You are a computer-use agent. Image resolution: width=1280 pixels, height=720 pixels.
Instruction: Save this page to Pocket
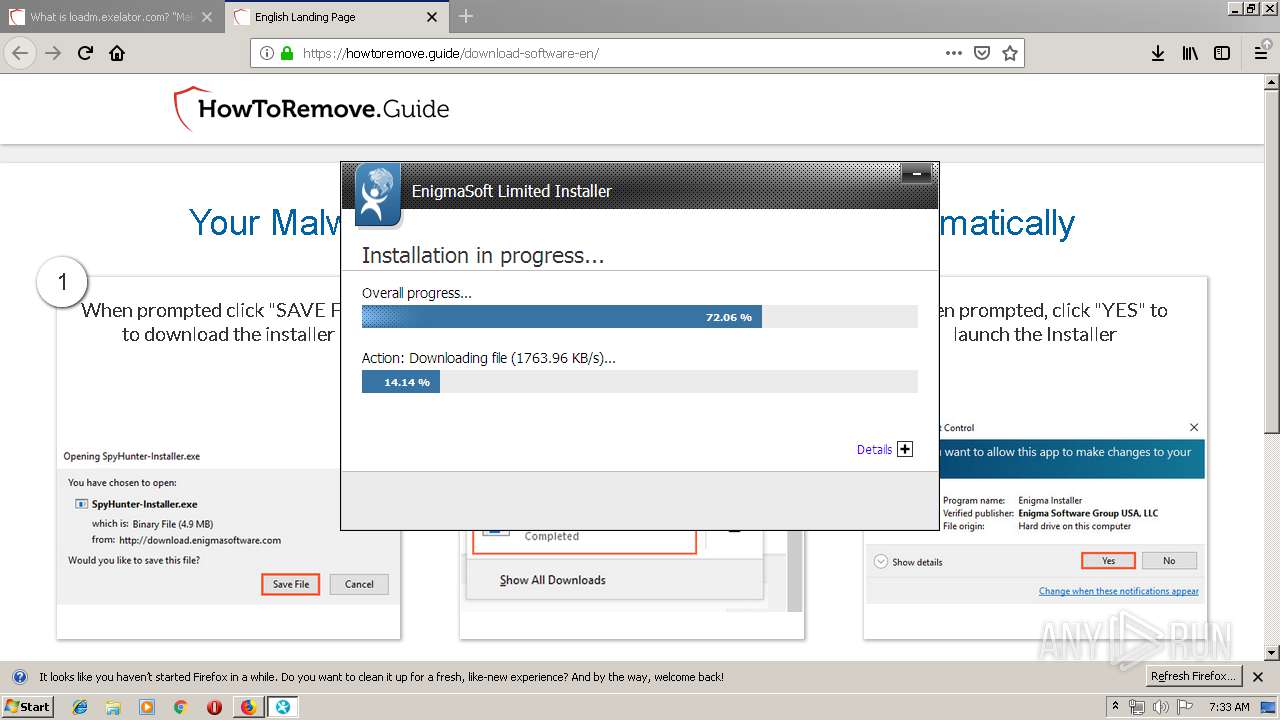(982, 53)
